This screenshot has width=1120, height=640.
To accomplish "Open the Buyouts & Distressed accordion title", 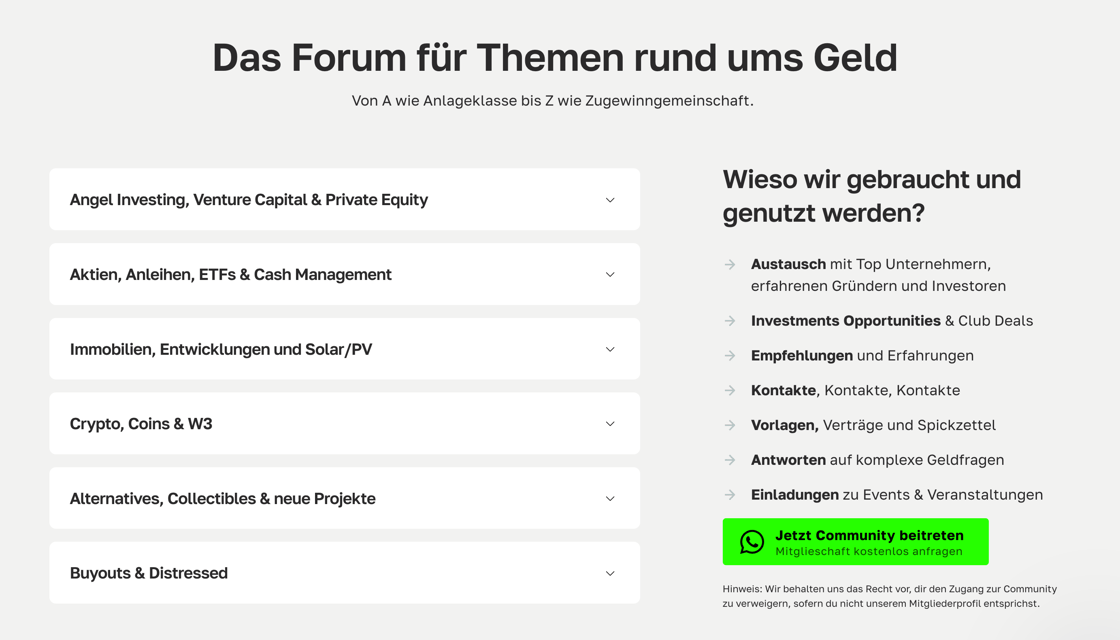I will [149, 573].
